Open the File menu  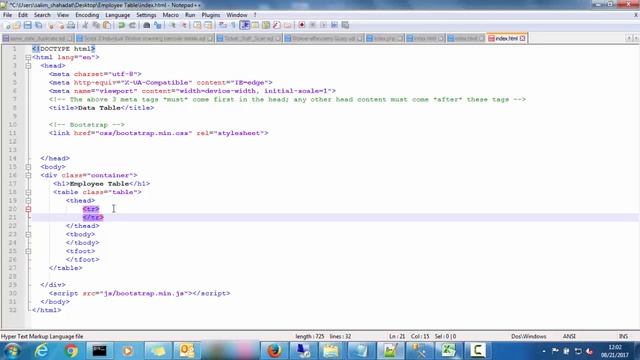click(7, 15)
